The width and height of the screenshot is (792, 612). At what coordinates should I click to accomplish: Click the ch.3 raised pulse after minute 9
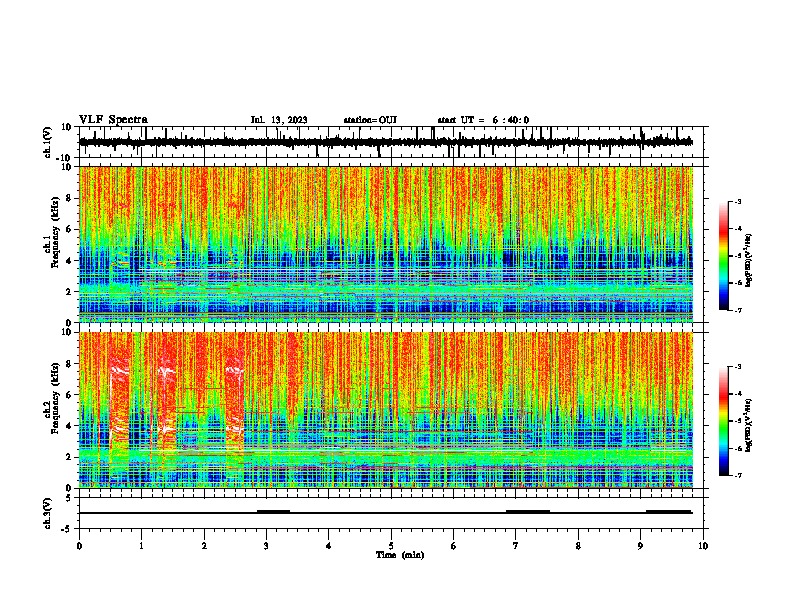point(669,511)
